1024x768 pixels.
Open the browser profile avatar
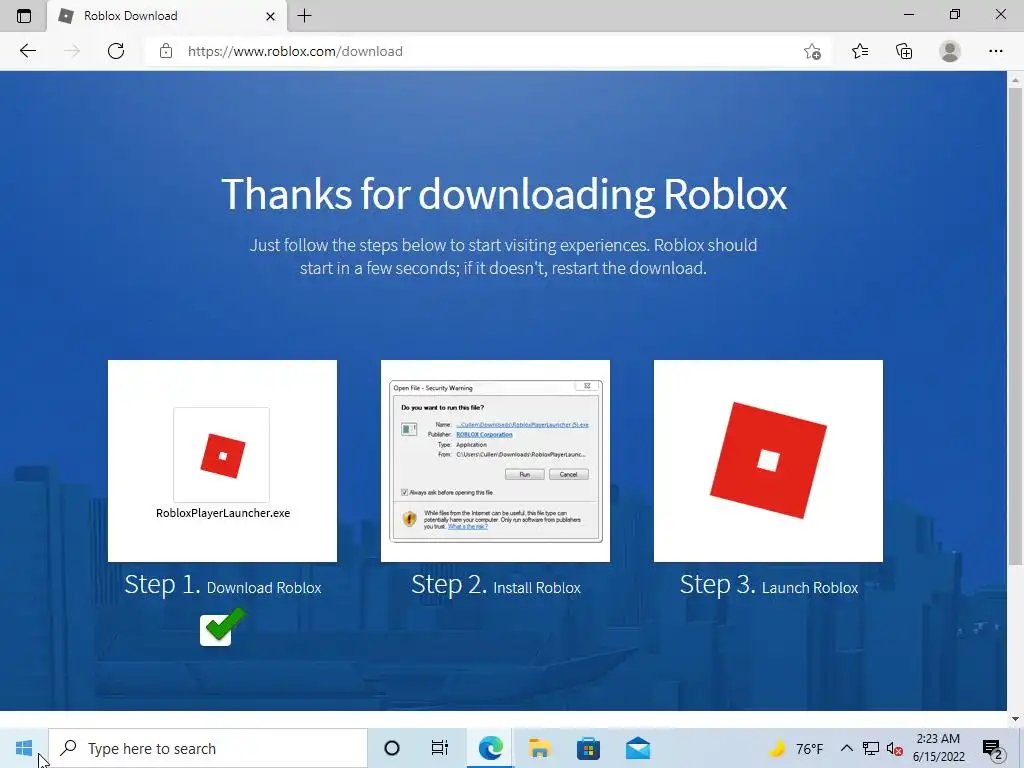click(x=950, y=51)
